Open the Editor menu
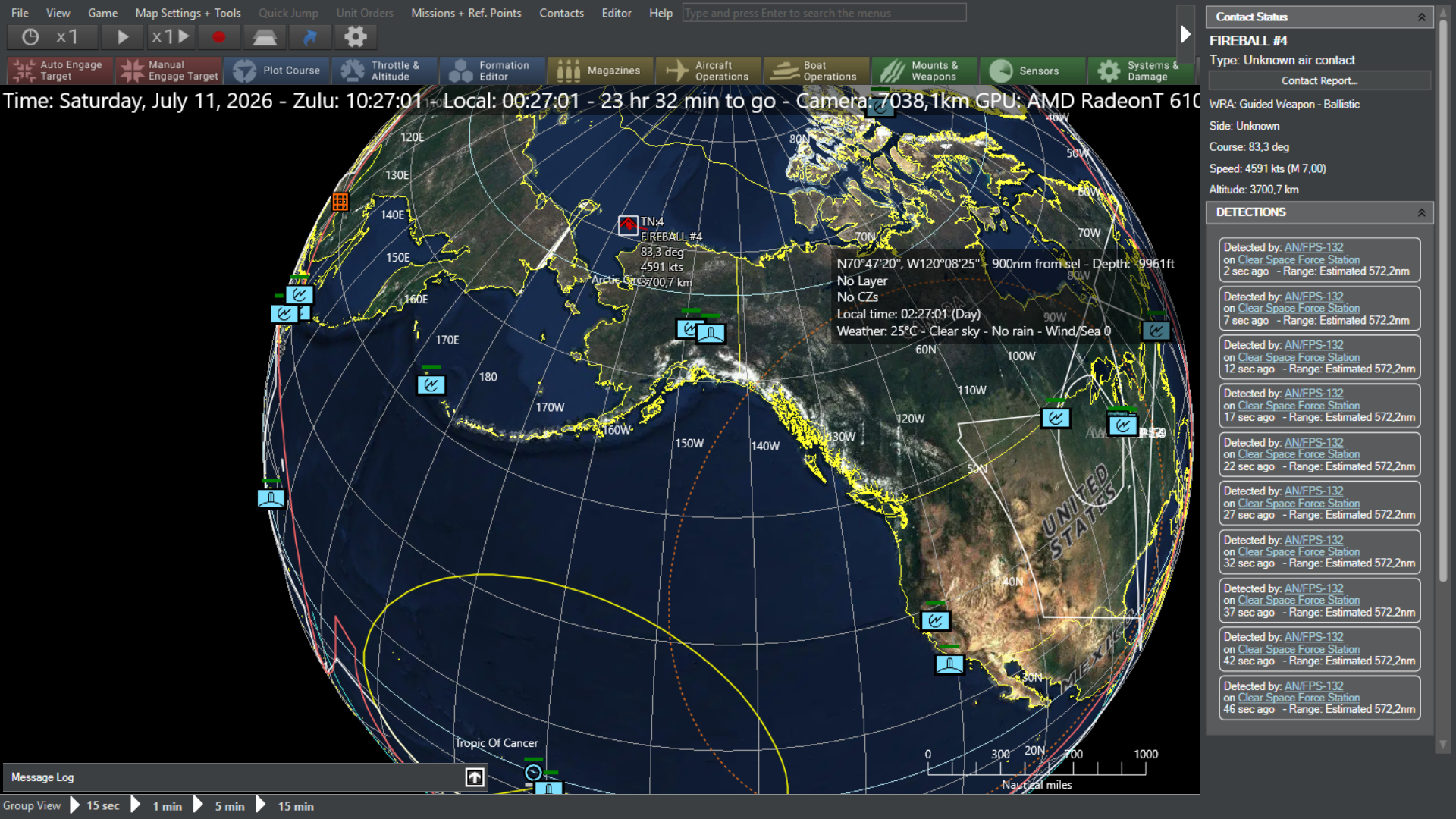Screen dimensions: 1456x819 coord(616,13)
